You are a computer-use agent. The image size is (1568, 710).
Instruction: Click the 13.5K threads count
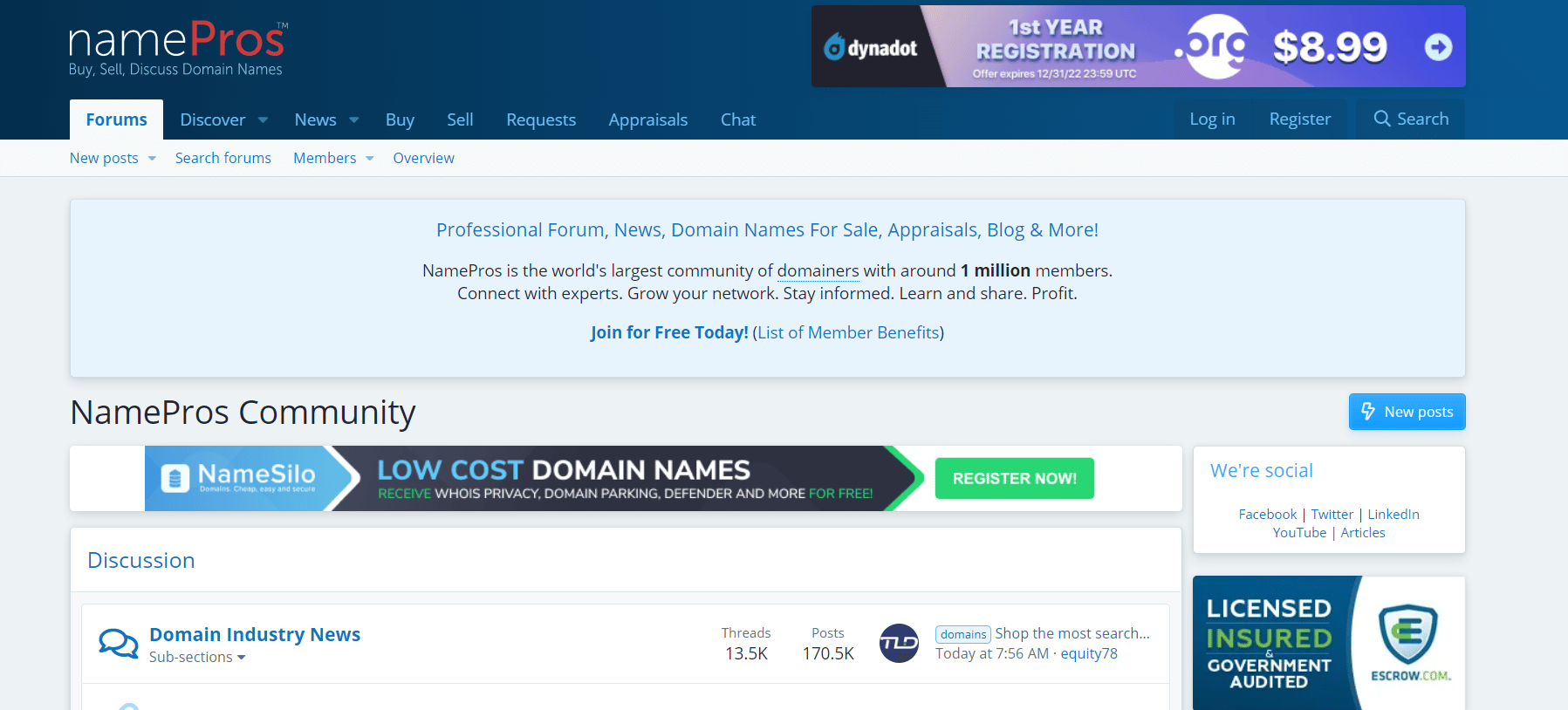coord(746,653)
